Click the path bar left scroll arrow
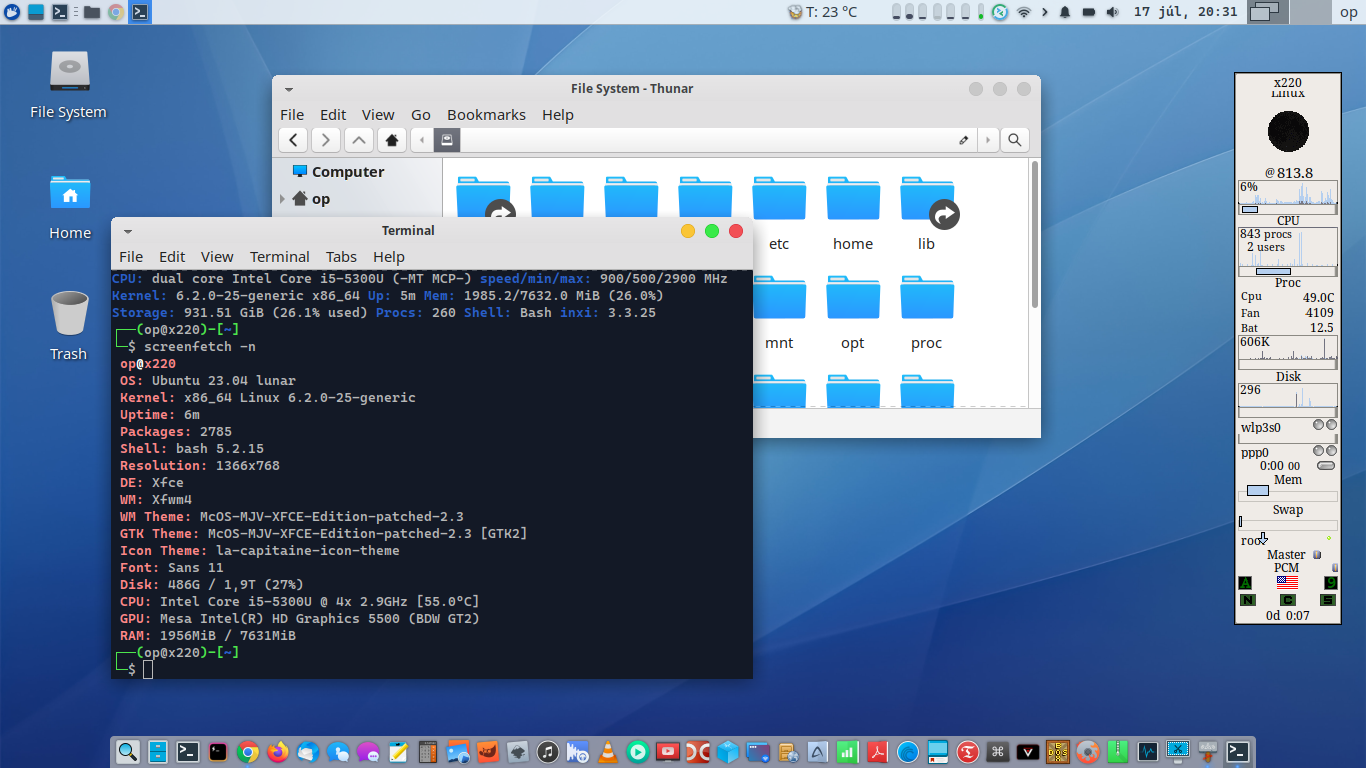This screenshot has height=768, width=1366. tap(422, 140)
